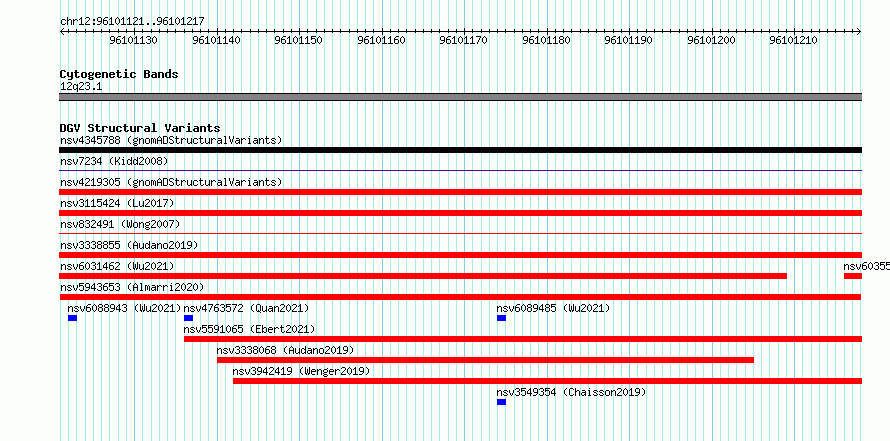Open the truncated nsv60355 label at right

(866, 266)
